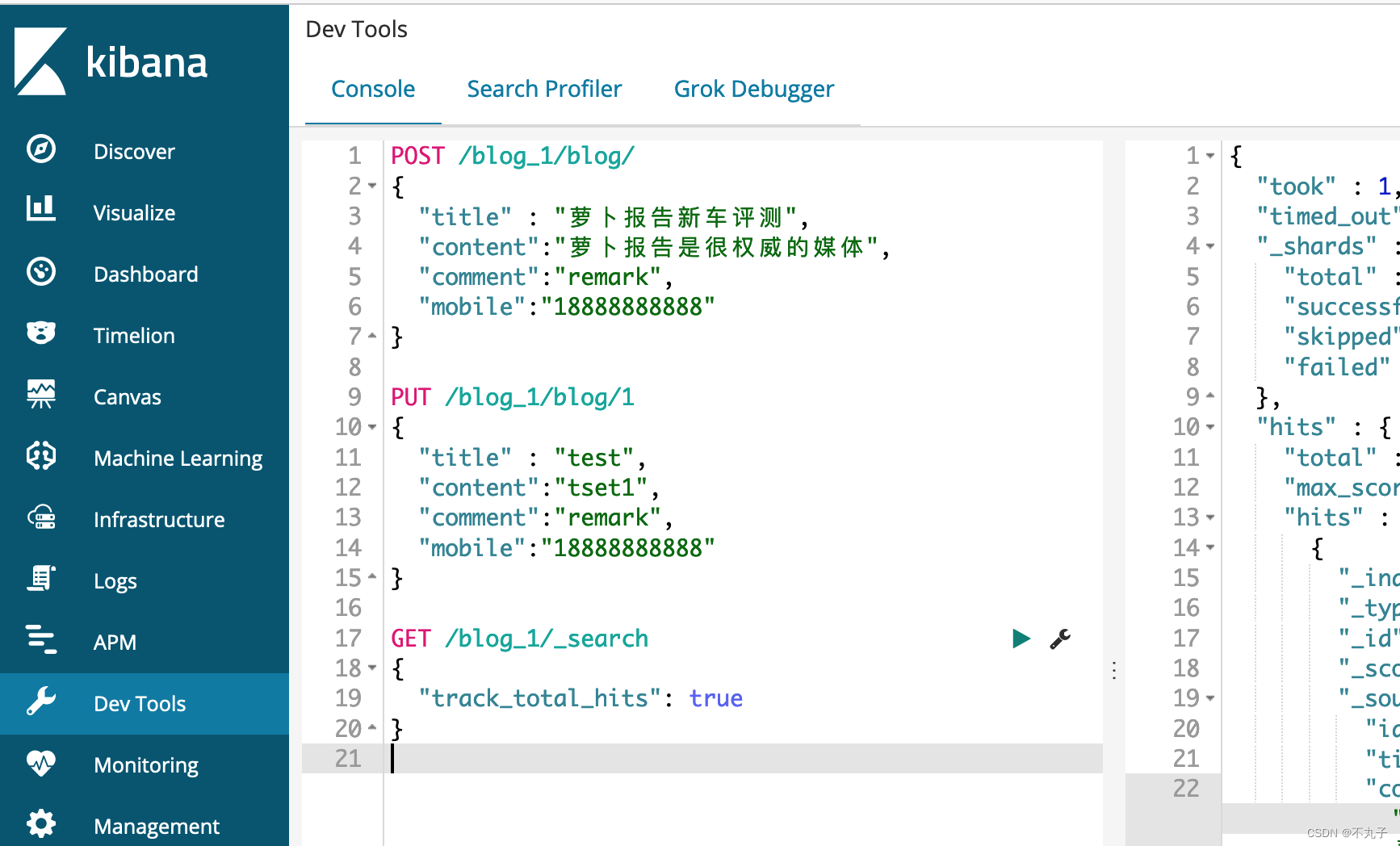The height and width of the screenshot is (846, 1400).
Task: Collapse GET body fold at line 18
Action: point(372,668)
